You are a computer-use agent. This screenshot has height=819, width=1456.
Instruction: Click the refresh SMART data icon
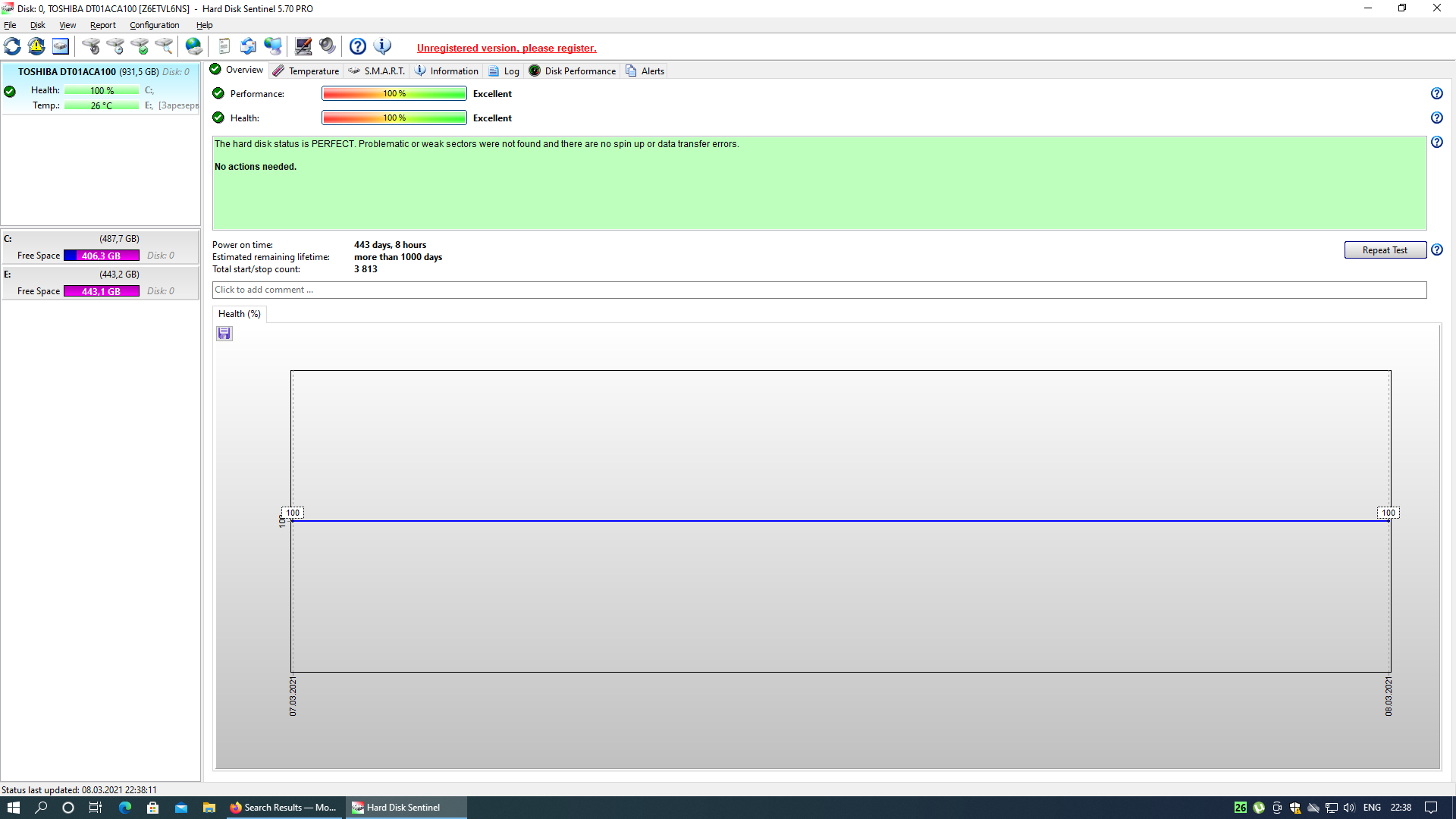coord(12,46)
